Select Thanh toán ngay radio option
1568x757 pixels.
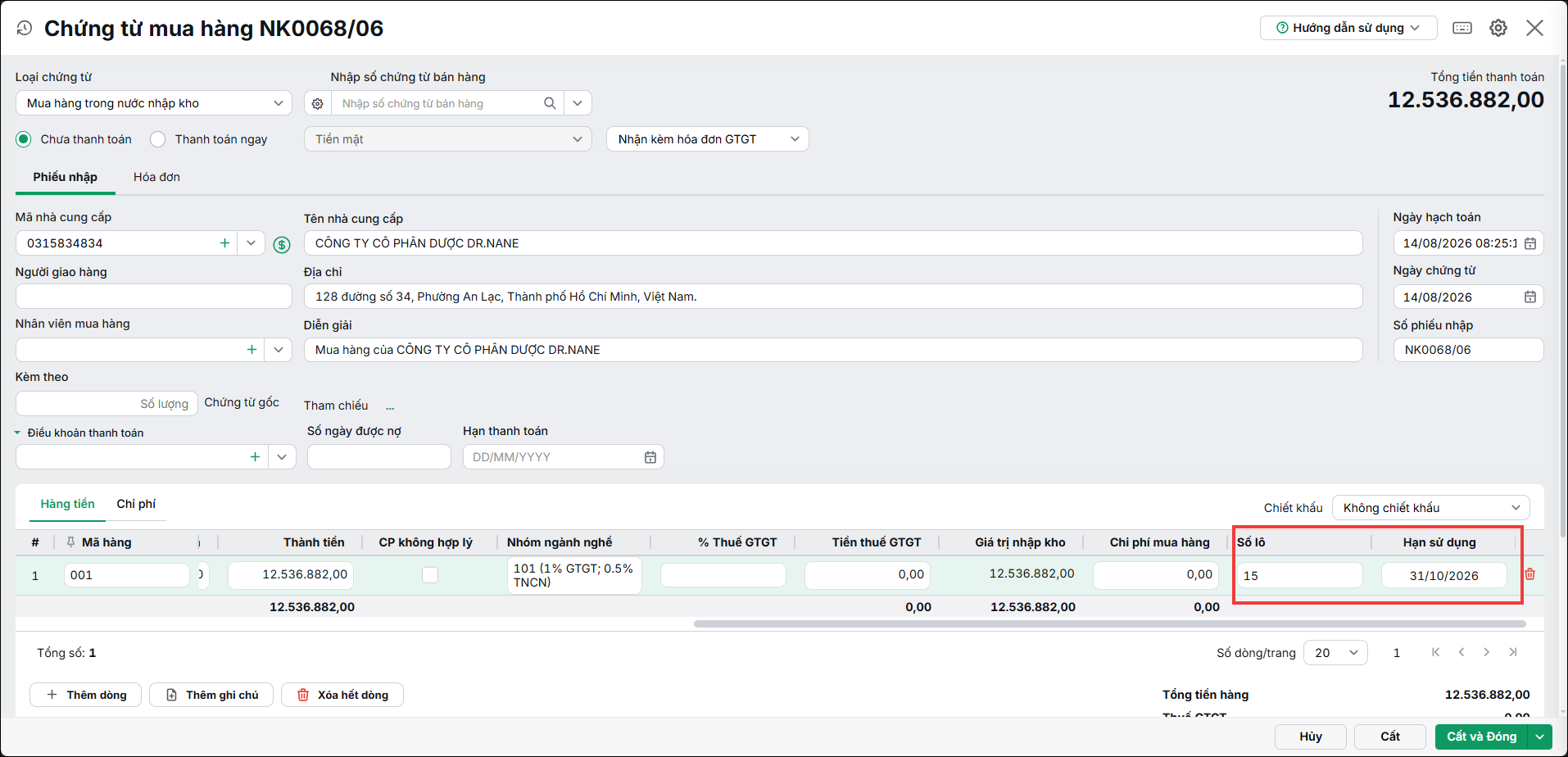pyautogui.click(x=158, y=139)
